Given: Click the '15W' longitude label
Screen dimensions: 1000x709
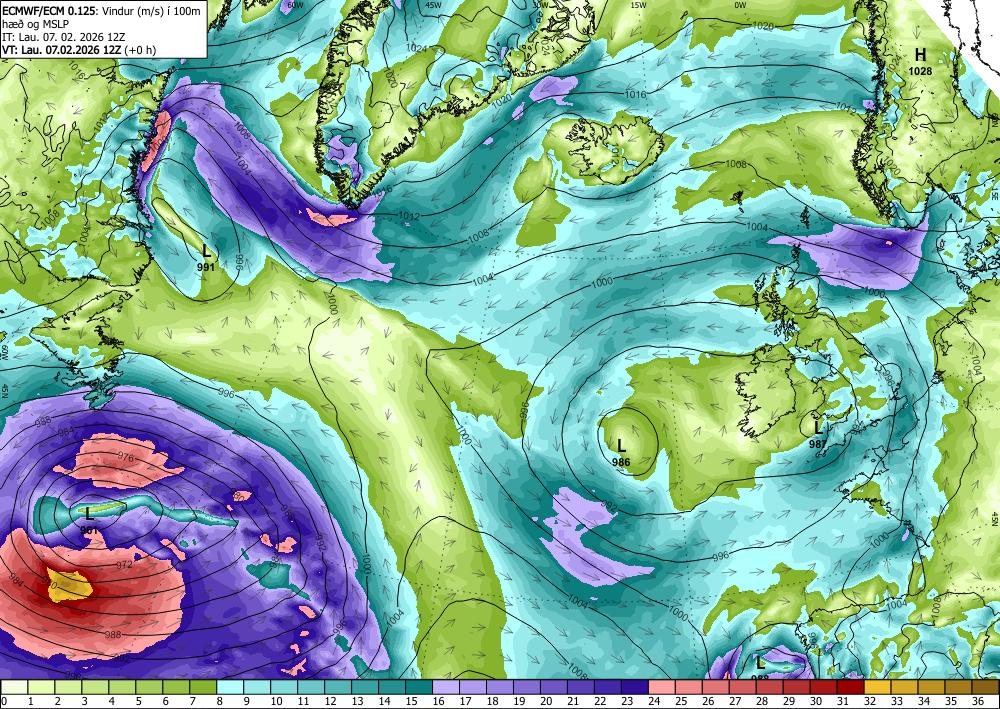Looking at the screenshot, I should pos(638,5).
